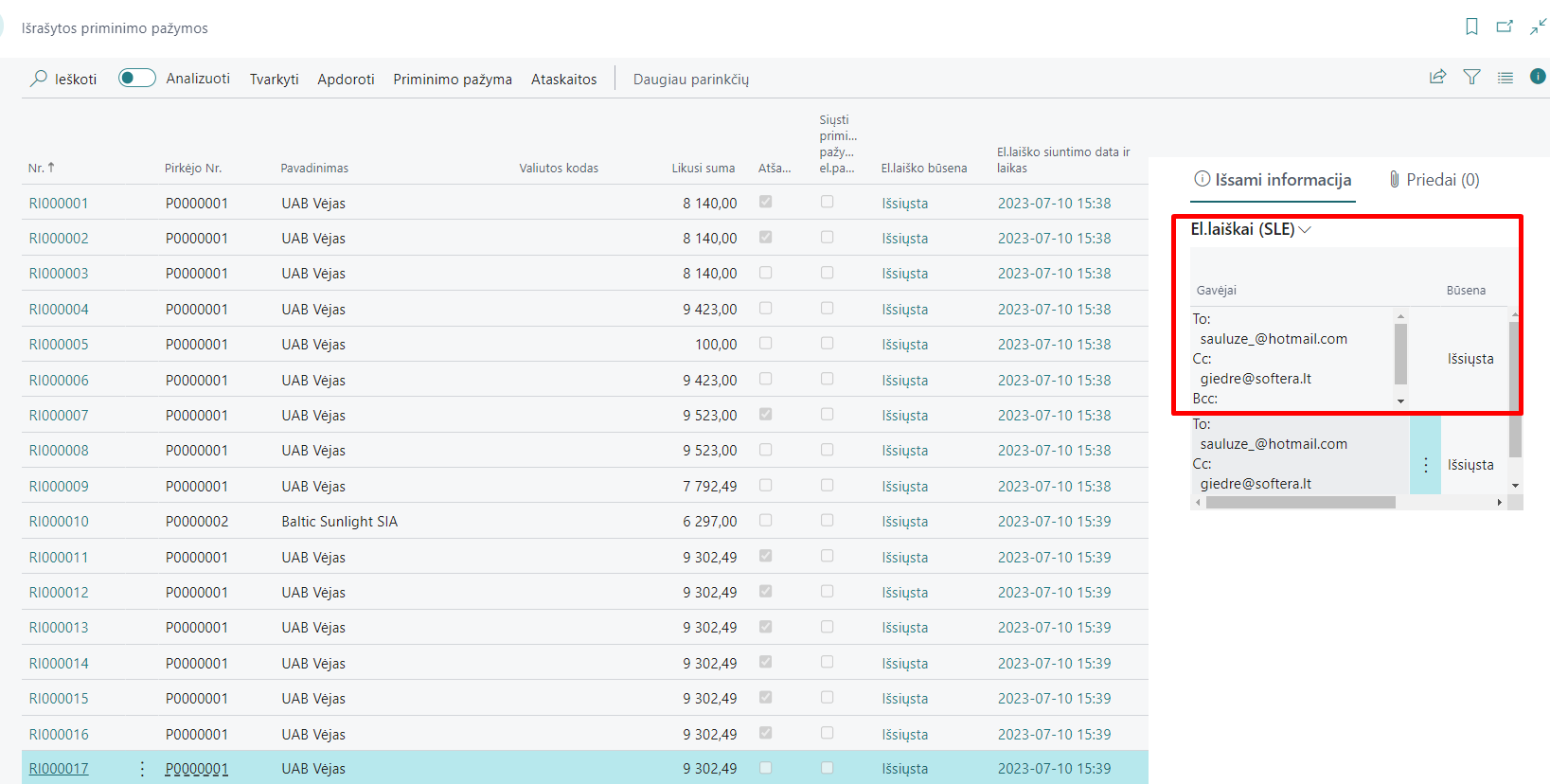1550x784 pixels.
Task: Switch list view layout icon
Action: tap(1505, 78)
